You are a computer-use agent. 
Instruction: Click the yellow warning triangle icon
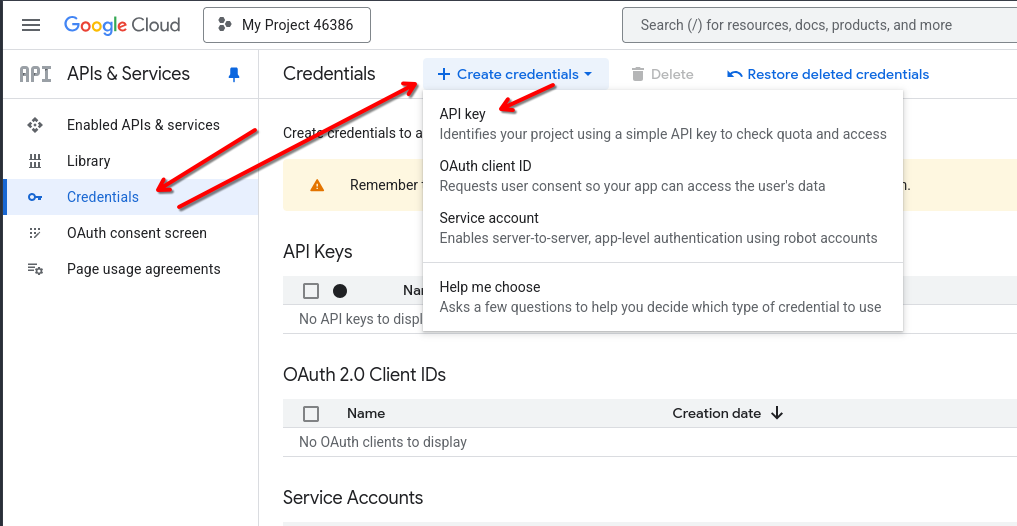[x=317, y=185]
